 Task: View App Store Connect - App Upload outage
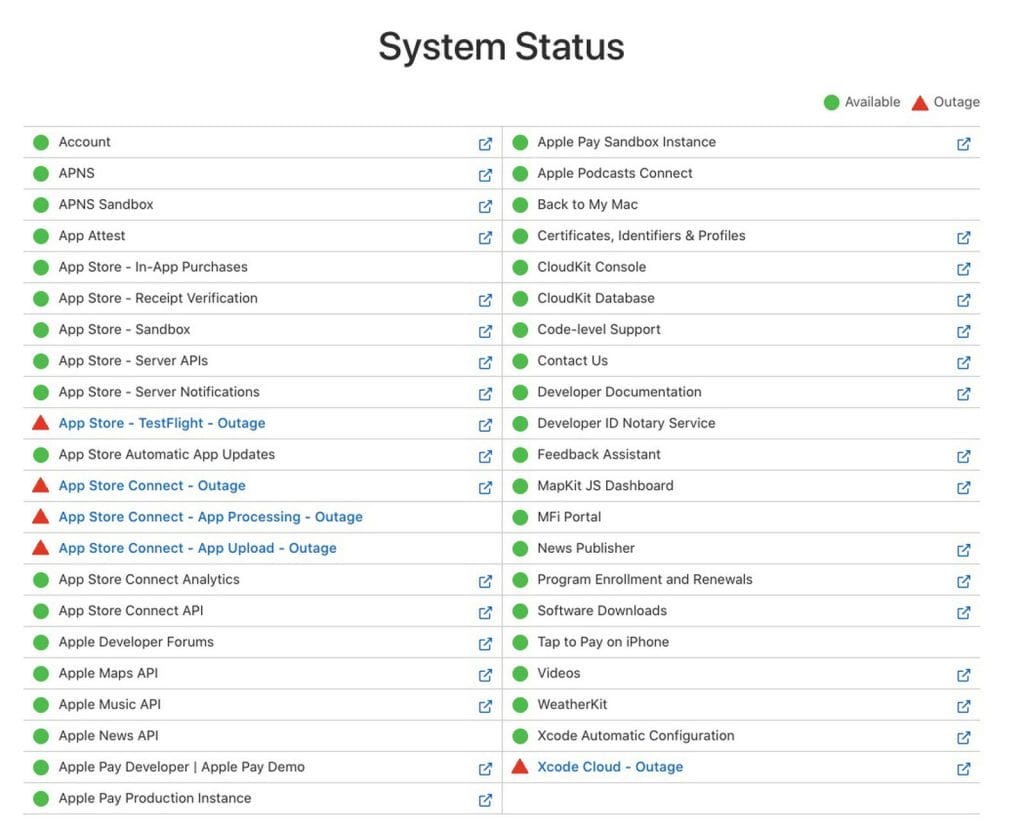(x=197, y=548)
